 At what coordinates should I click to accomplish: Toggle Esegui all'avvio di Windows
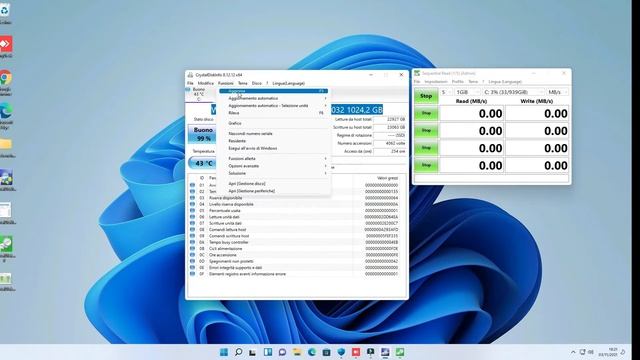(x=253, y=148)
